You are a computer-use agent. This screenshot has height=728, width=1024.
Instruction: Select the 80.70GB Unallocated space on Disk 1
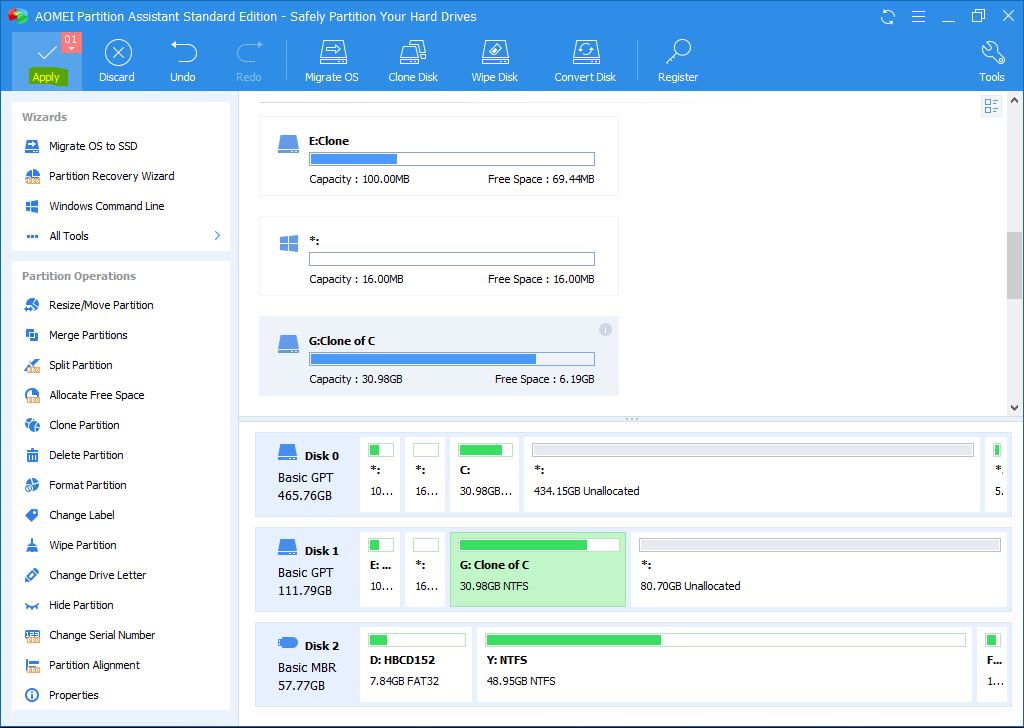819,568
